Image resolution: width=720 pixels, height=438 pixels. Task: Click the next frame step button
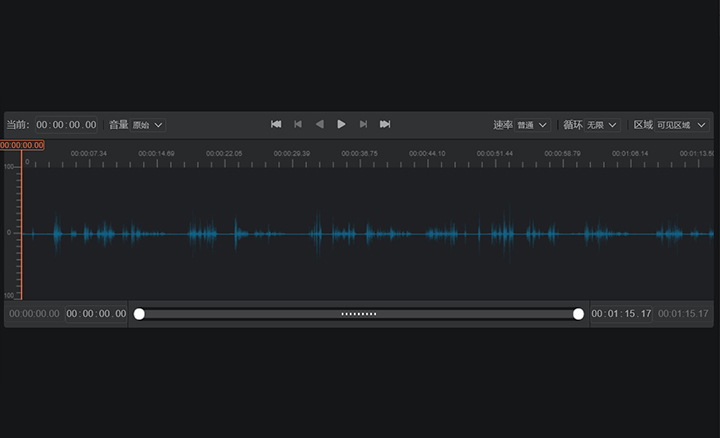(x=363, y=124)
